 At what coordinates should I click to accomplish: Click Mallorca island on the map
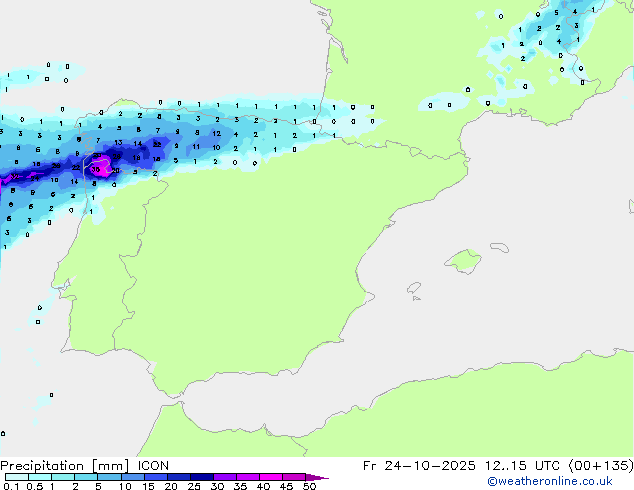point(463,261)
